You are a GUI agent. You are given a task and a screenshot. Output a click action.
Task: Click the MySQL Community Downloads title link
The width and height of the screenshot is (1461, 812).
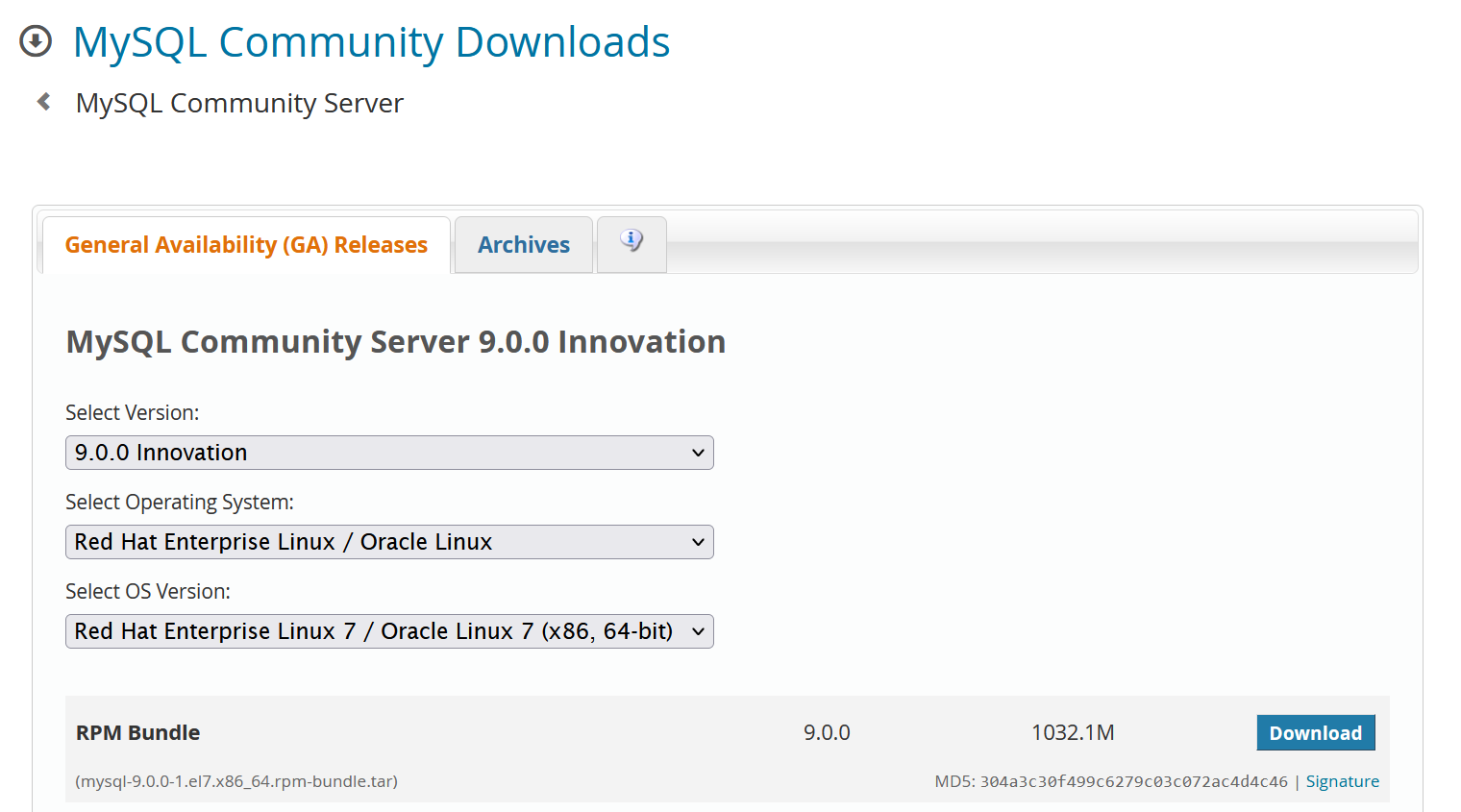tap(371, 42)
